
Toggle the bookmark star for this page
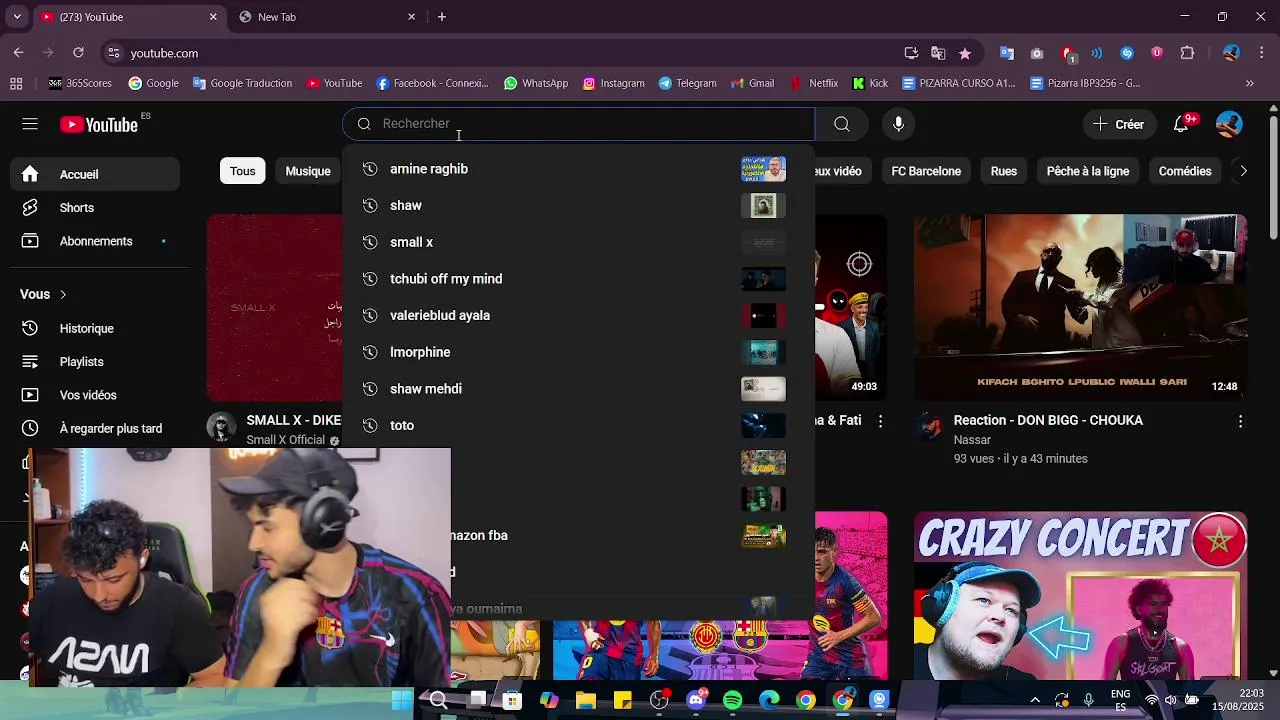coord(964,53)
